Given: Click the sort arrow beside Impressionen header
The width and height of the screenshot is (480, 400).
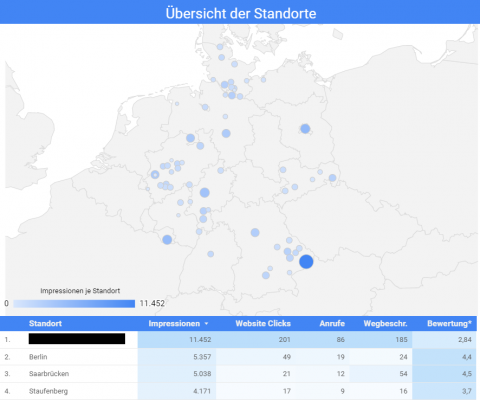Looking at the screenshot, I should (x=206, y=324).
